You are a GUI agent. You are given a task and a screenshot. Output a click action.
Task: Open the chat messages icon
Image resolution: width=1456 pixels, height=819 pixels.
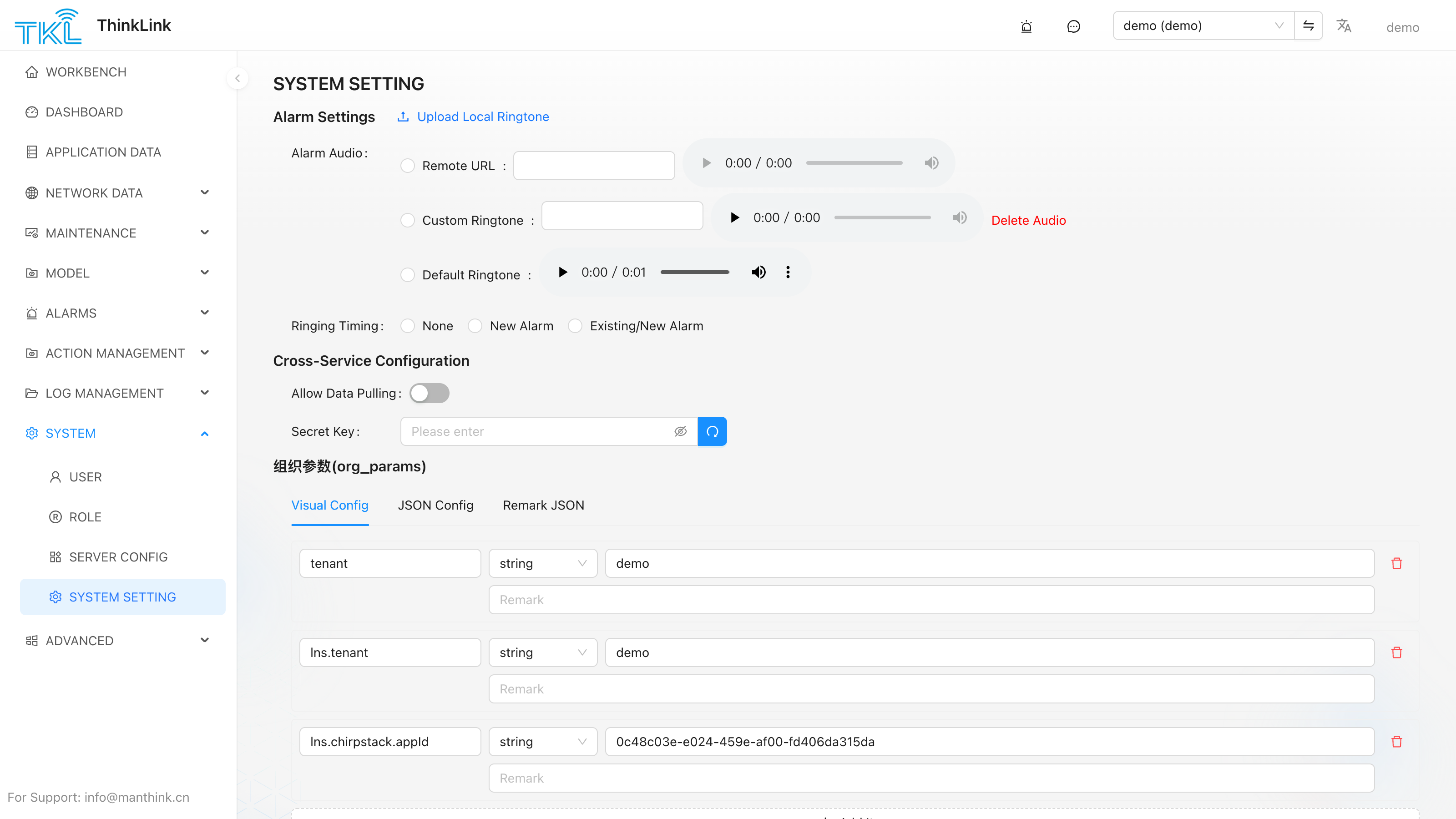(1073, 26)
